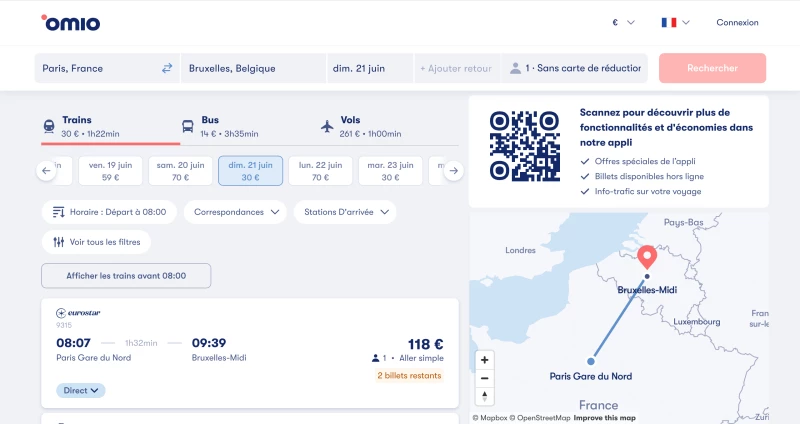Swap origin and destination cities

point(167,68)
